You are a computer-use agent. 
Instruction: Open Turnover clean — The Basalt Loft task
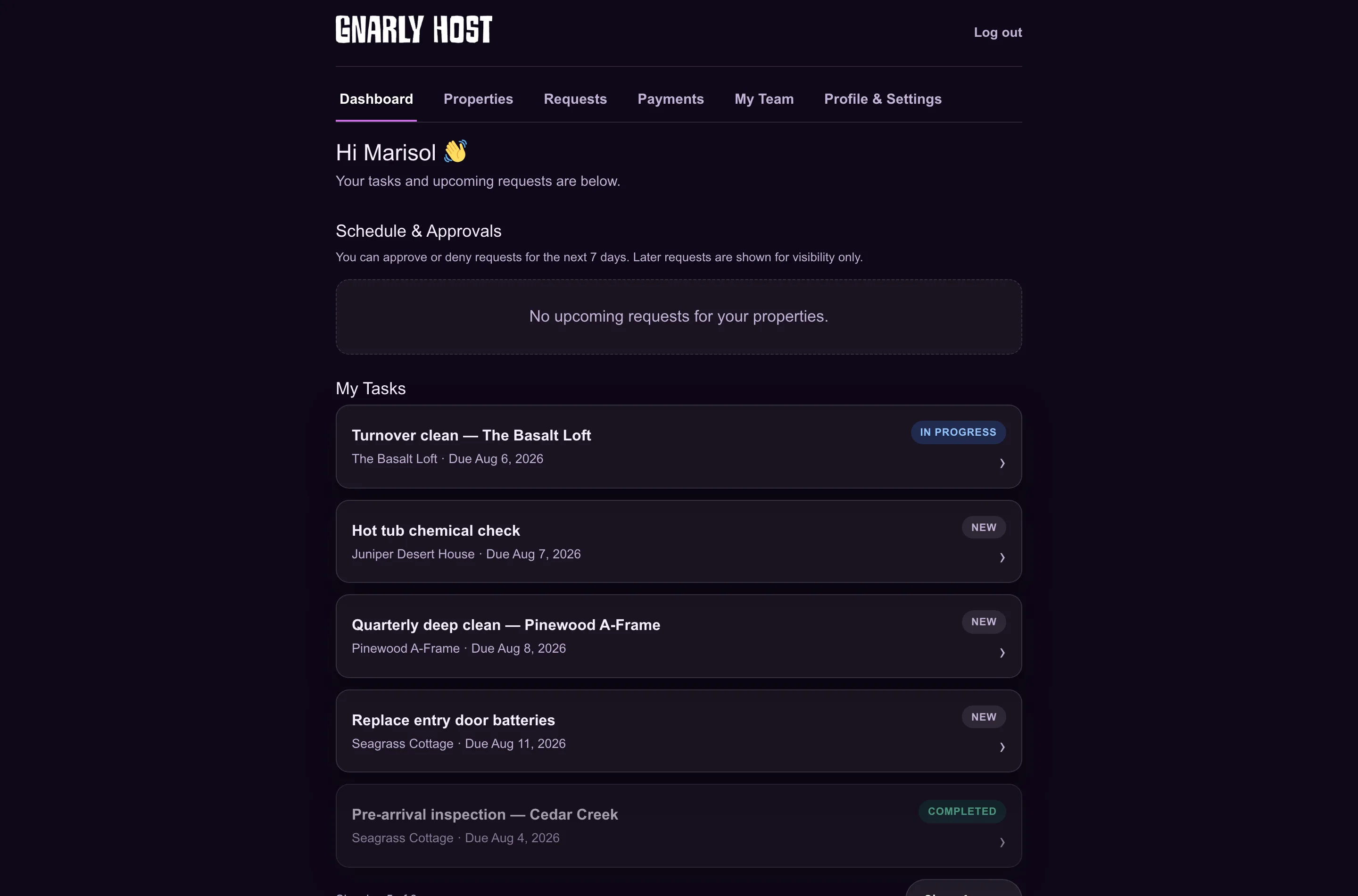click(679, 446)
